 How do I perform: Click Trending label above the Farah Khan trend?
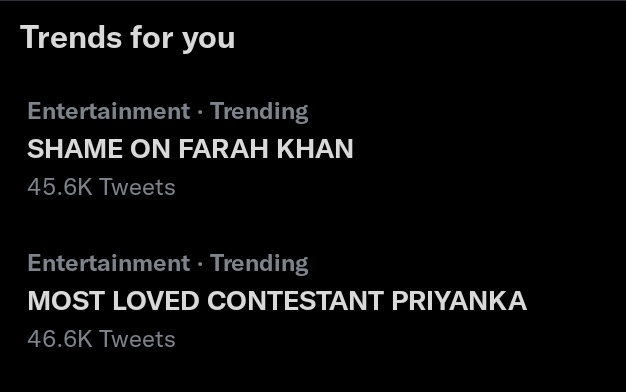coord(259,111)
